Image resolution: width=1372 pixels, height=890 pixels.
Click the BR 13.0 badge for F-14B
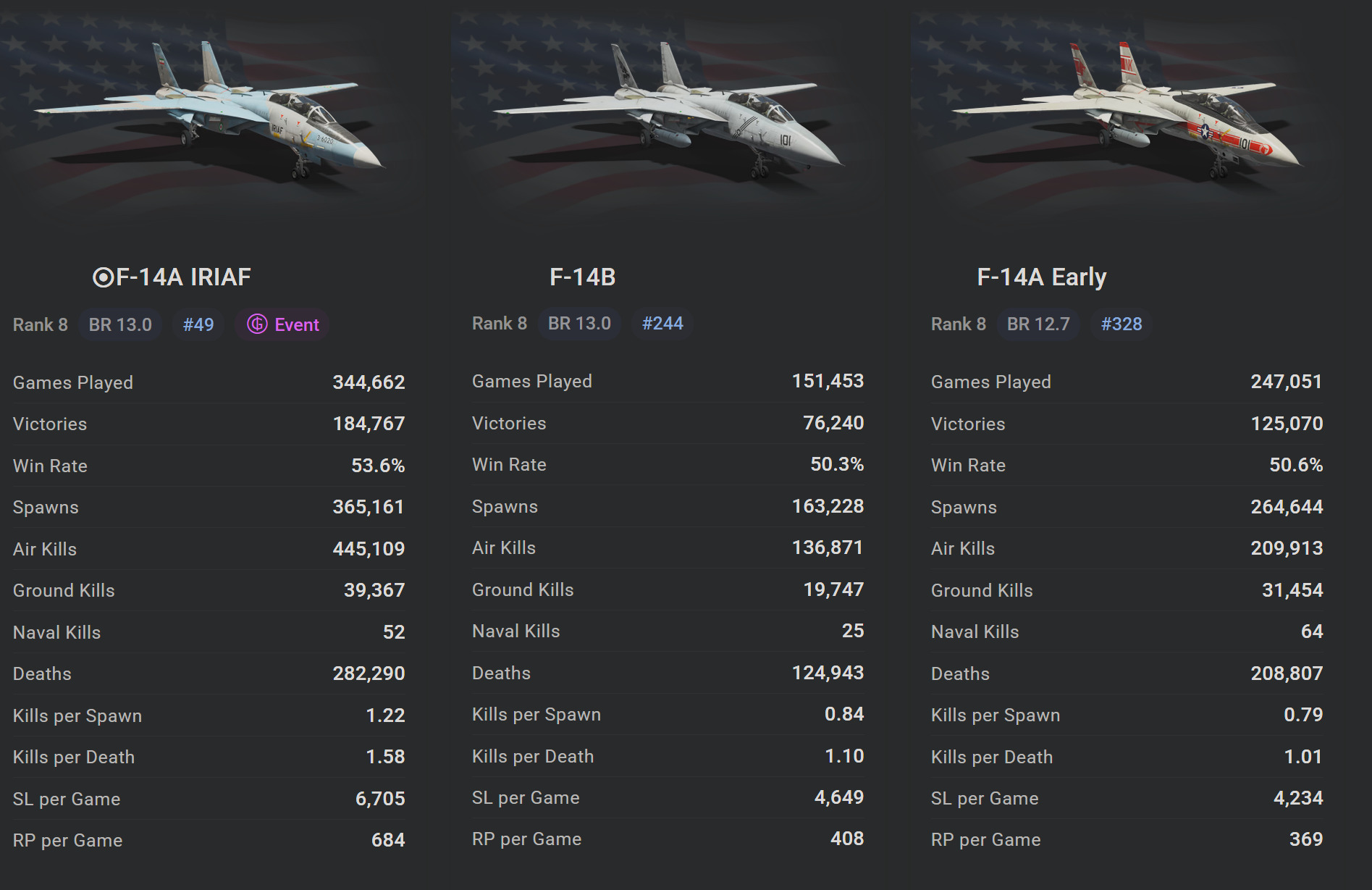click(x=579, y=324)
